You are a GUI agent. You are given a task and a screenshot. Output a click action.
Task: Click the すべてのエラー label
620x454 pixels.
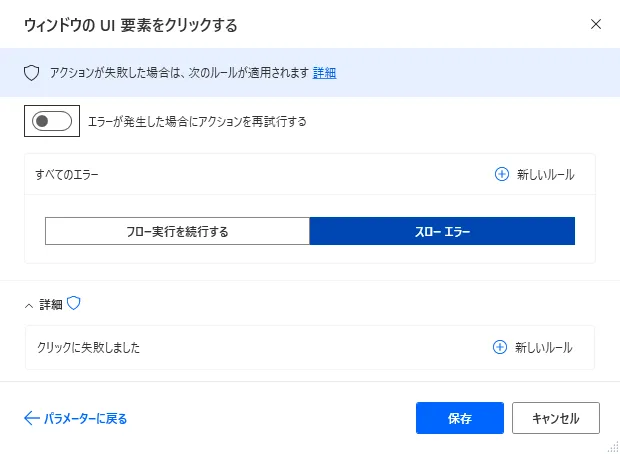(x=67, y=174)
